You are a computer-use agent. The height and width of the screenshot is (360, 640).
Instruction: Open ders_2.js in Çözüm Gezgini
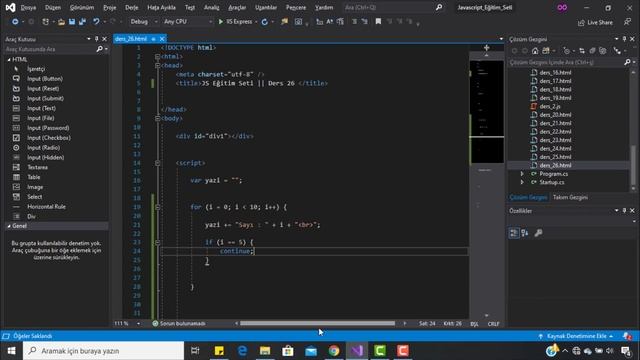pyautogui.click(x=549, y=106)
